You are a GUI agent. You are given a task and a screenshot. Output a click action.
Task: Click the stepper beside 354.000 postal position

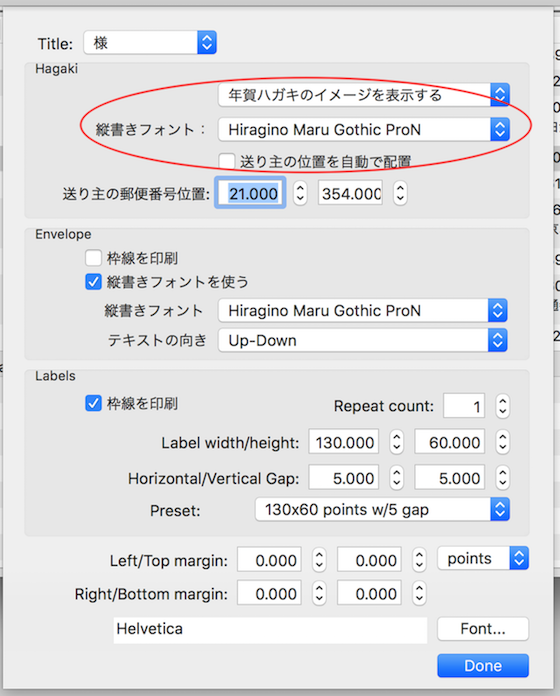tap(400, 193)
